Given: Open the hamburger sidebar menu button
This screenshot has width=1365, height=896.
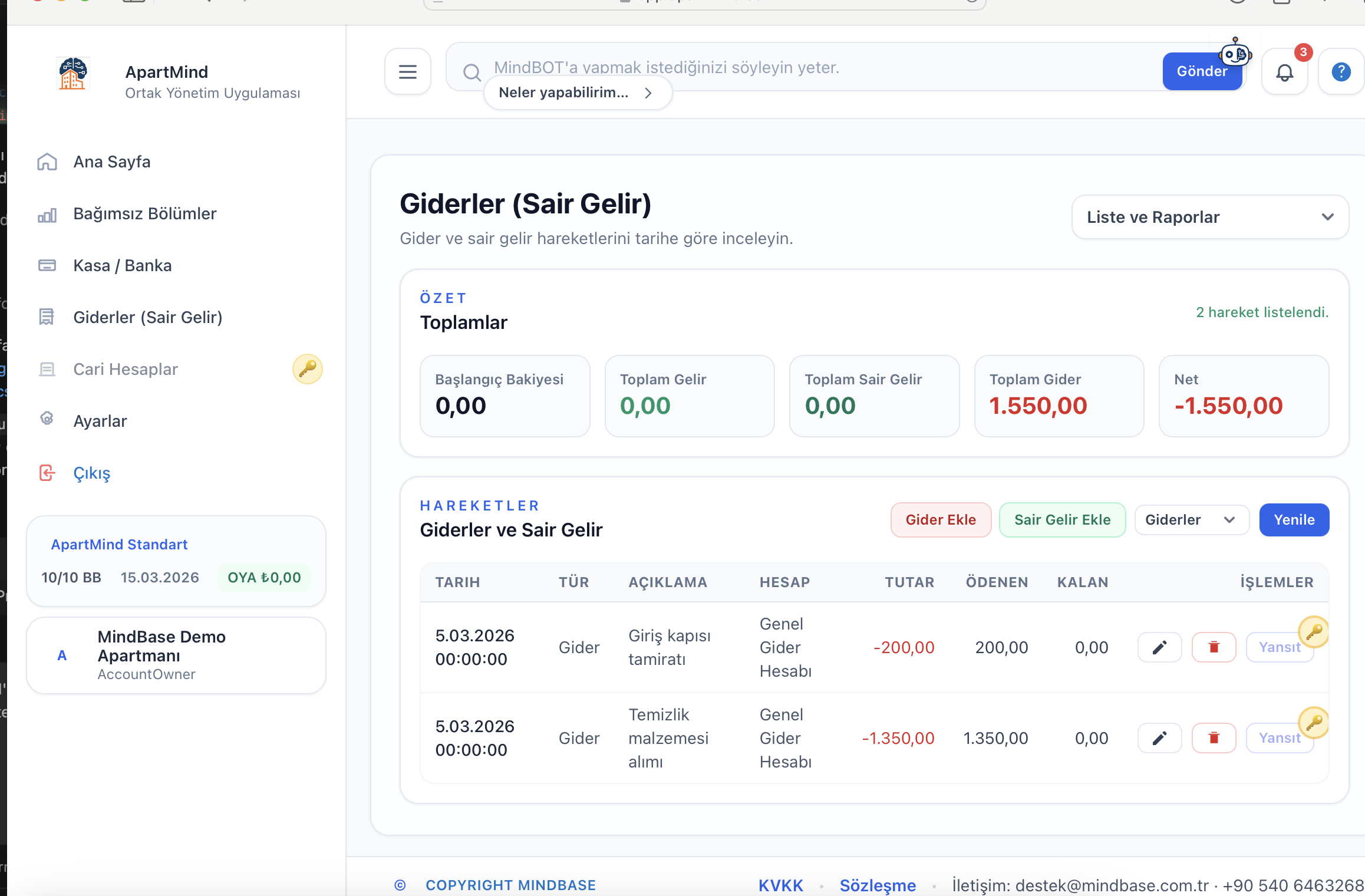Looking at the screenshot, I should tap(407, 72).
